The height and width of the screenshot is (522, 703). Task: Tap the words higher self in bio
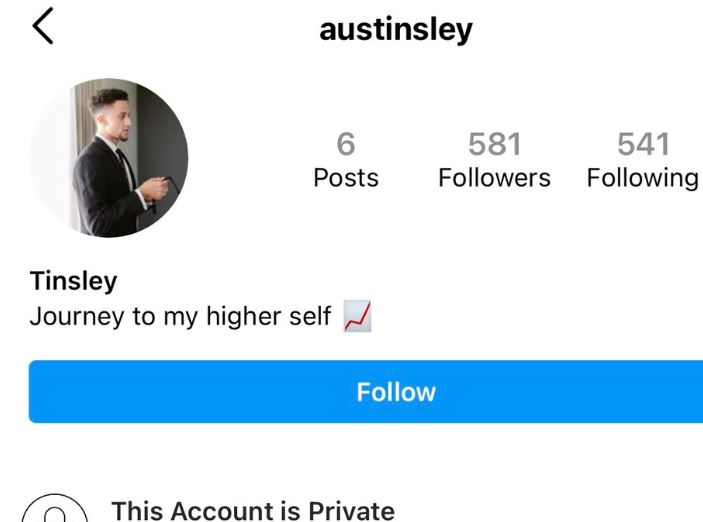pos(269,316)
